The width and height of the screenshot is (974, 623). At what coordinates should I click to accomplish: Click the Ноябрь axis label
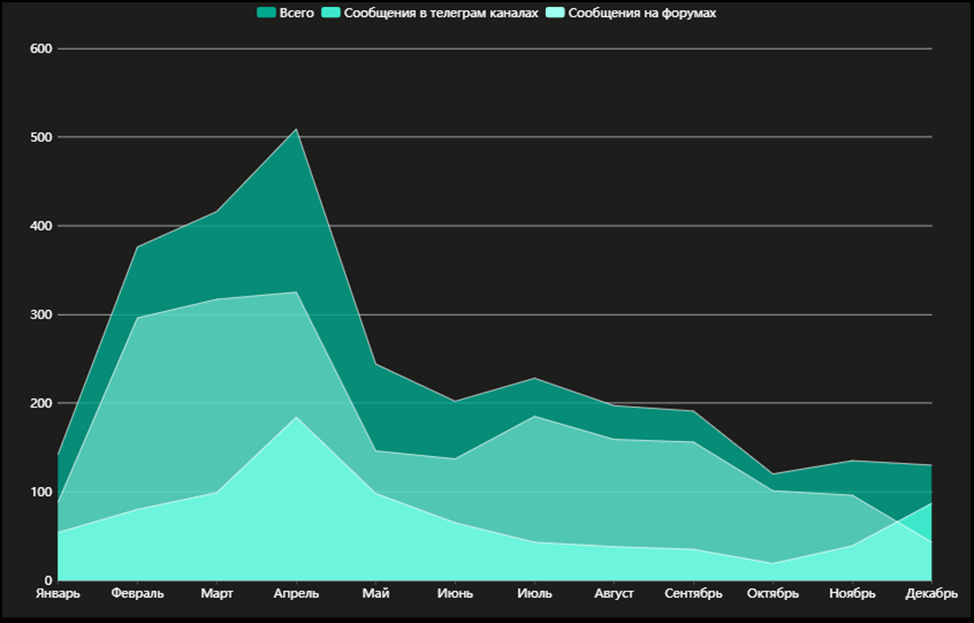pos(852,593)
